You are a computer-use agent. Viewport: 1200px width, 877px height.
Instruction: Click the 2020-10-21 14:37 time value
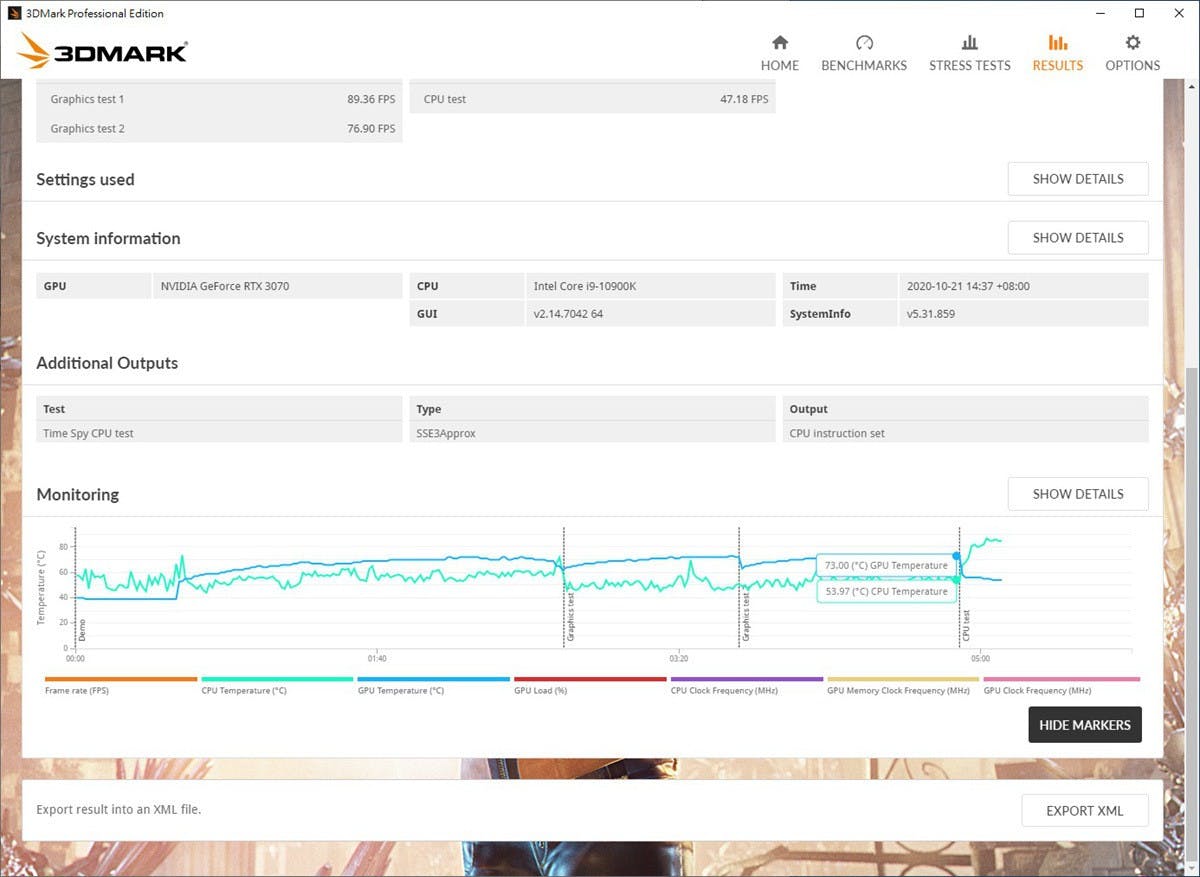1023,286
